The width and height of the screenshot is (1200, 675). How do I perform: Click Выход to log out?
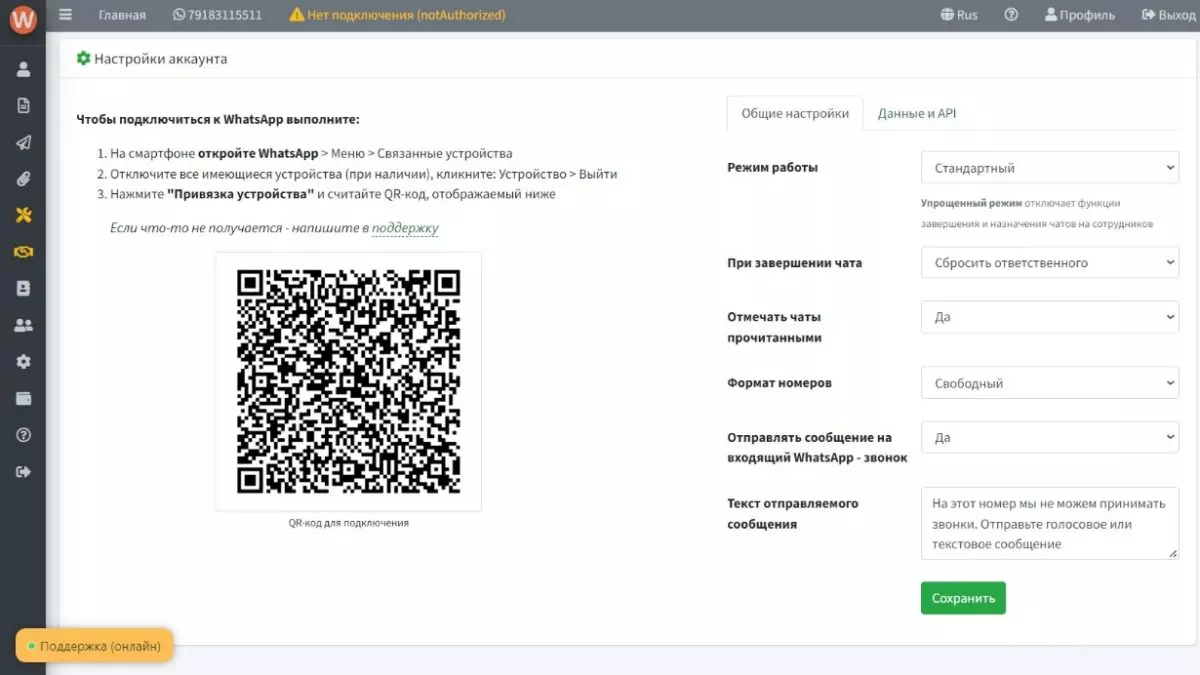[1168, 15]
